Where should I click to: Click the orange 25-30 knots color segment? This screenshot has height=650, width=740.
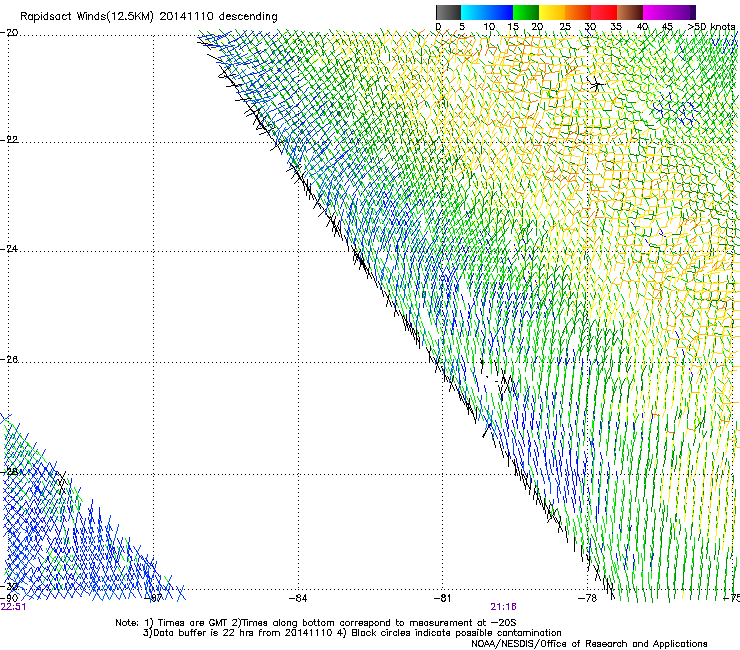coord(578,12)
